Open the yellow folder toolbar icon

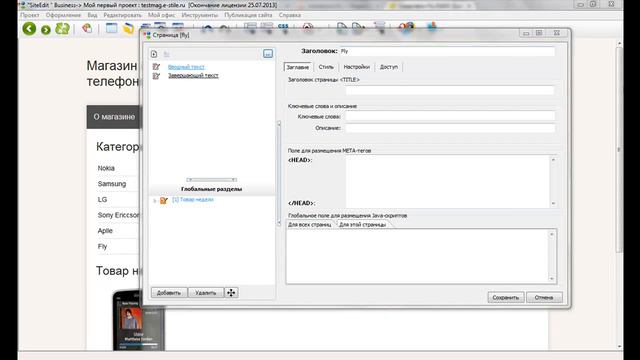(x=129, y=29)
